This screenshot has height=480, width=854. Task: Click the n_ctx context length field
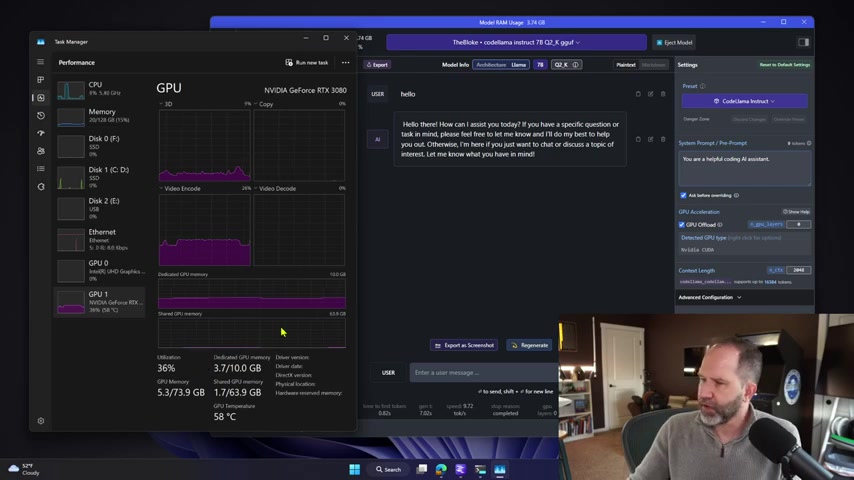[x=798, y=270]
